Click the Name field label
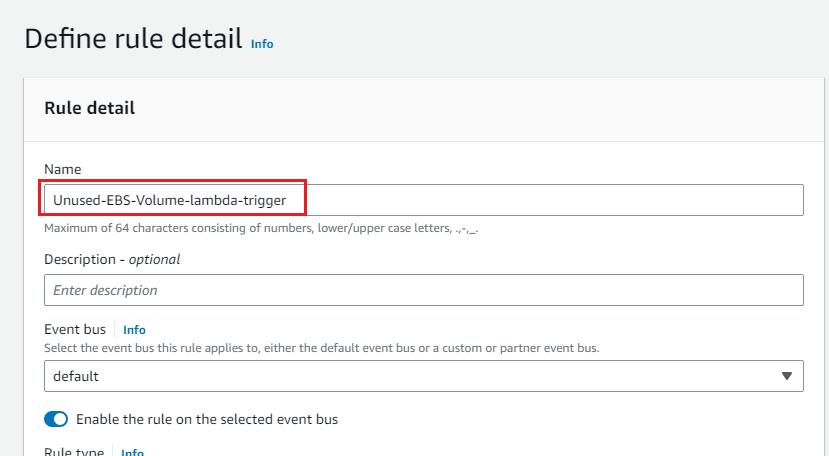 click(x=63, y=169)
